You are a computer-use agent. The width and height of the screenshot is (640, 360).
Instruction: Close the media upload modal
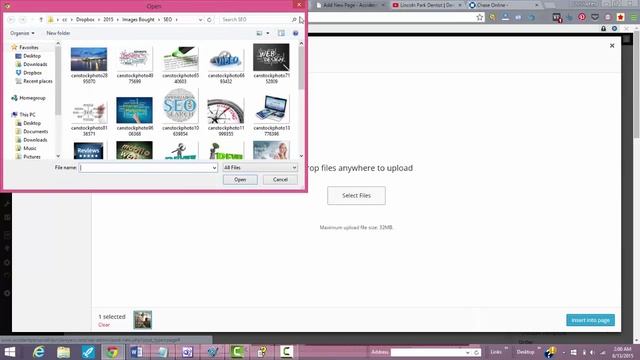click(612, 46)
